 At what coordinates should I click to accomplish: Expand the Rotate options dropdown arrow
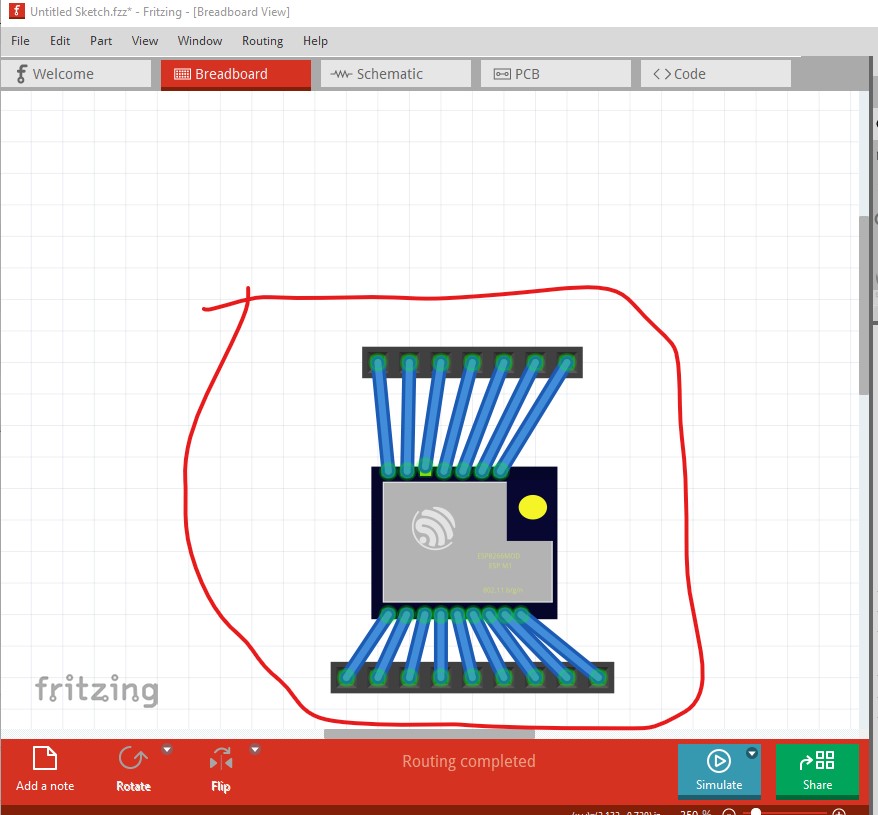(167, 749)
